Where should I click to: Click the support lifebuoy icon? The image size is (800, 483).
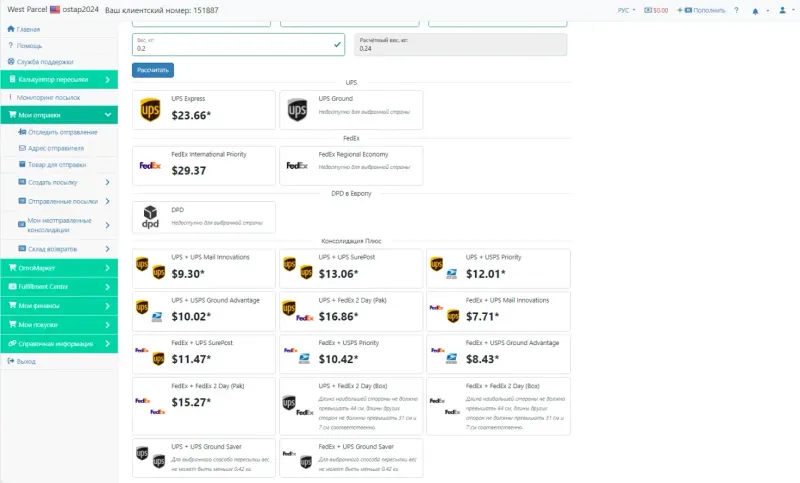click(x=11, y=61)
